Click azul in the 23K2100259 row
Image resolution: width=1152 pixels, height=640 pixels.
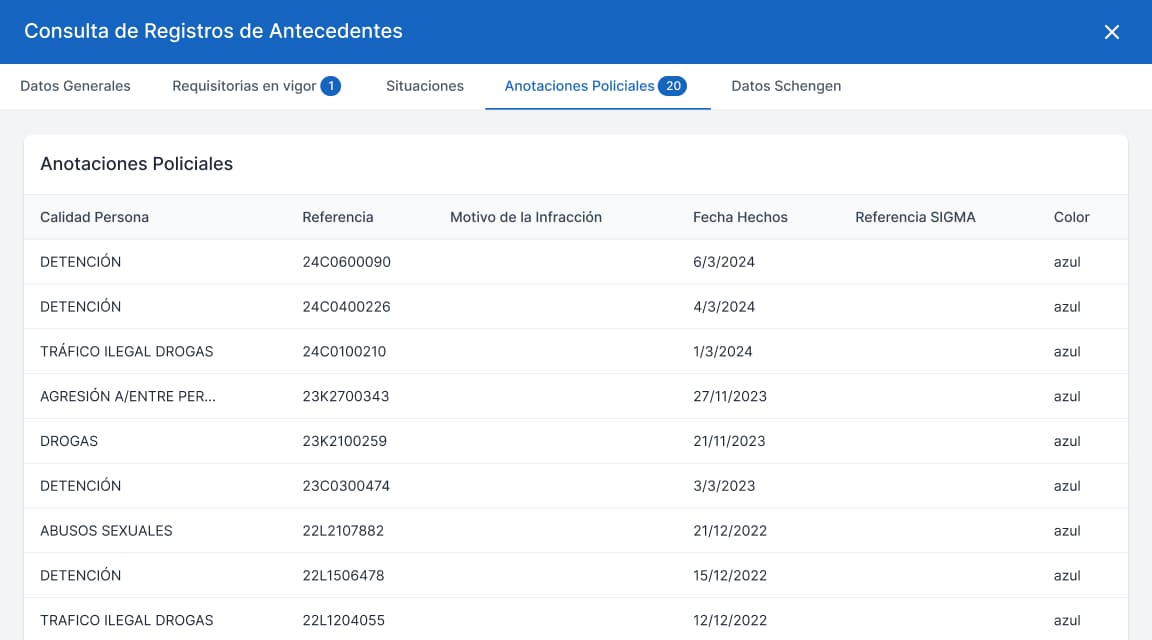click(1067, 441)
